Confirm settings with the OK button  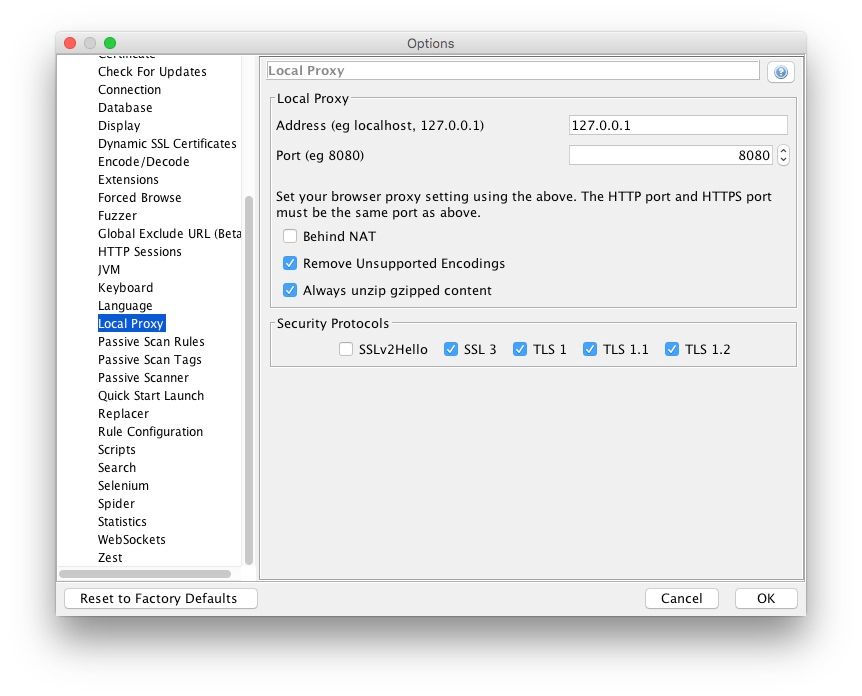tap(766, 598)
